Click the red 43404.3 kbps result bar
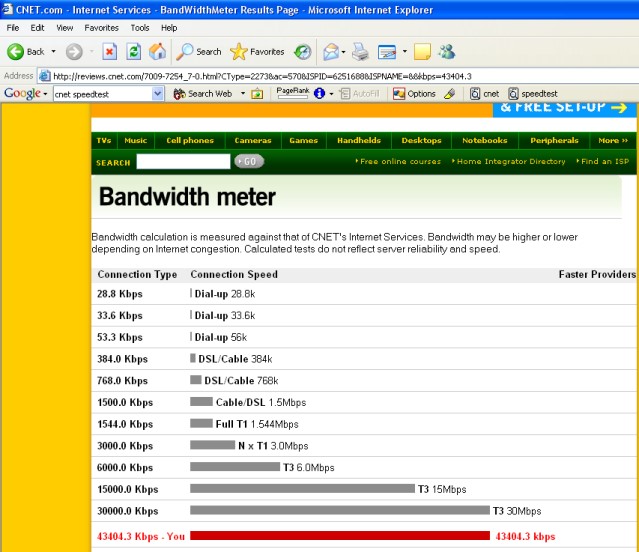 tap(340, 536)
